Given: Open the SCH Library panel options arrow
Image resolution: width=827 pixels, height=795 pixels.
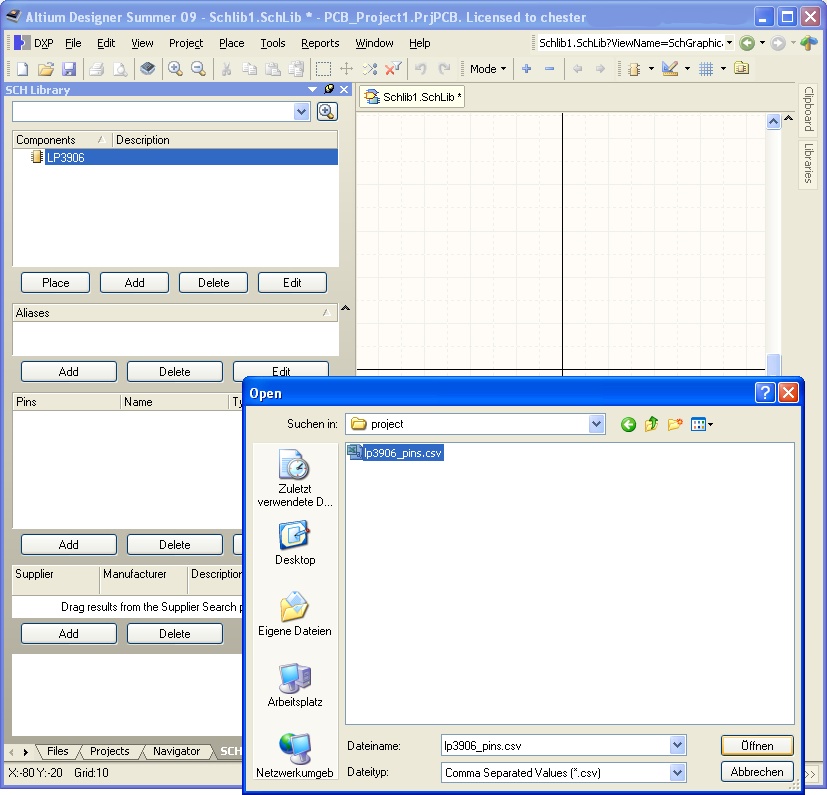Looking at the screenshot, I should 312,90.
